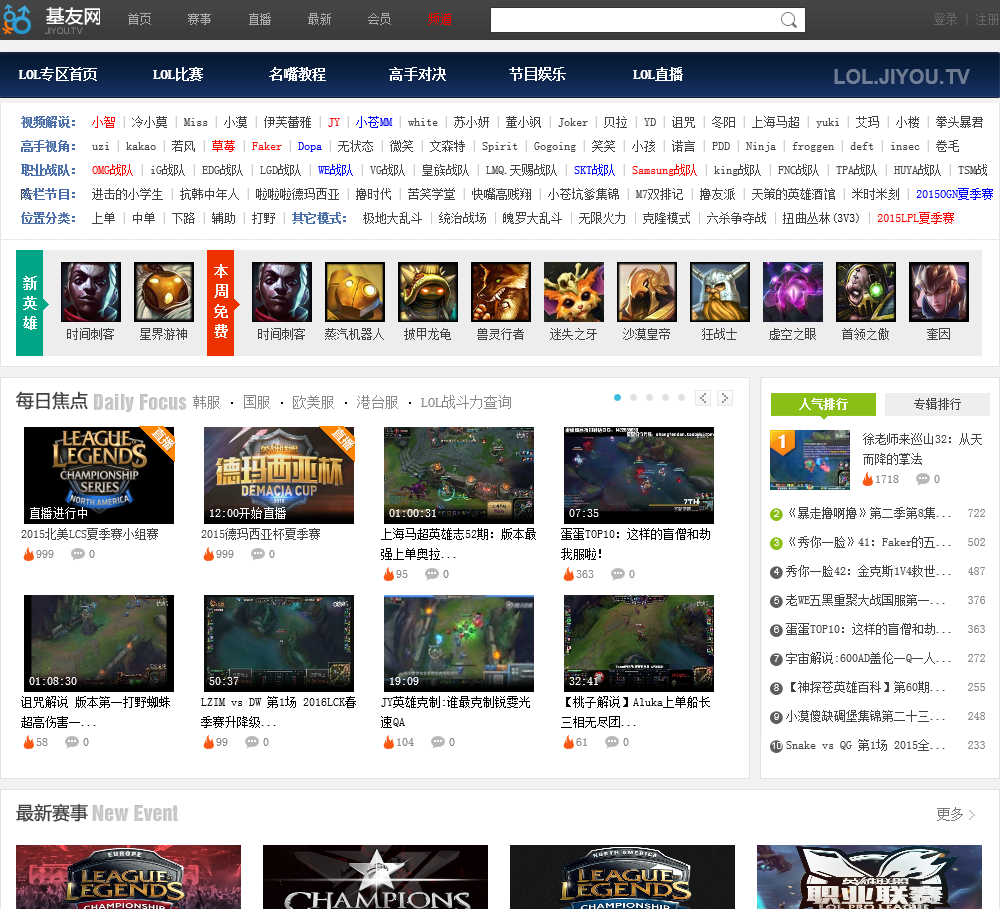Screen dimensions: 1000x909
Task: Select the 虚空之眼 hero icon
Action: tap(793, 292)
